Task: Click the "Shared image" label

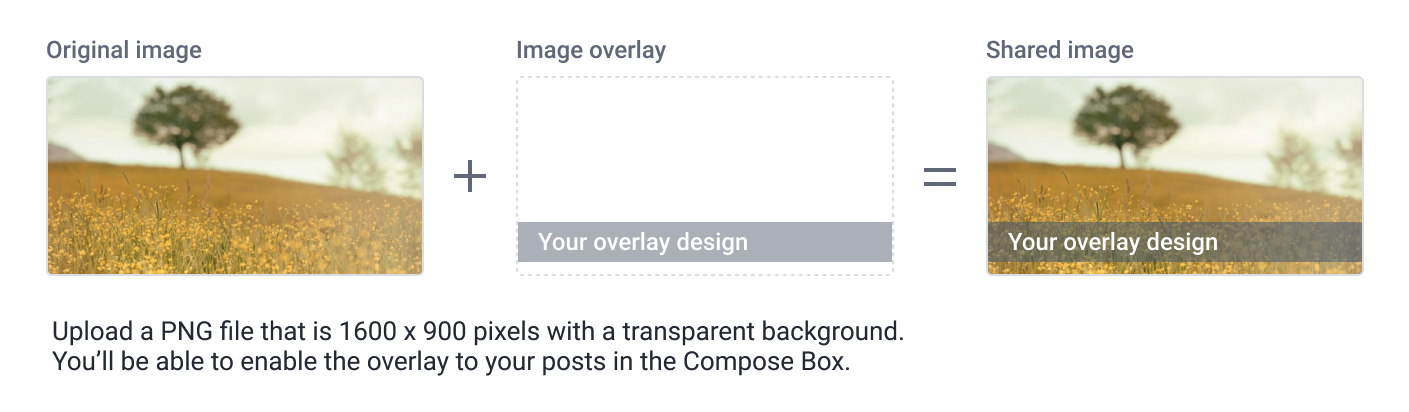Action: point(1059,50)
